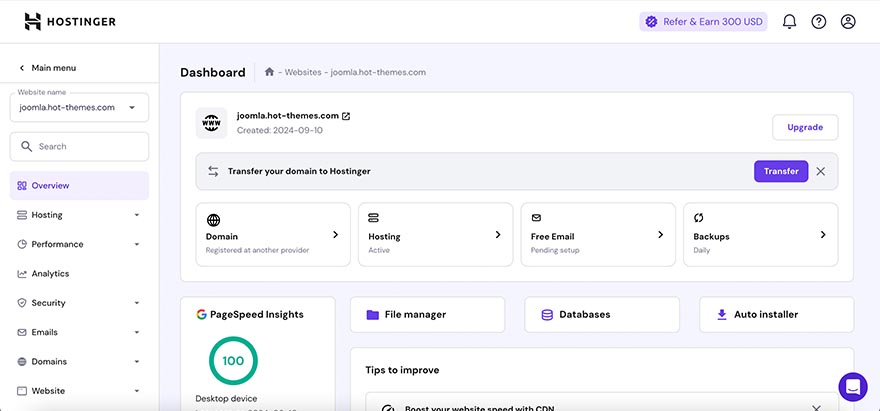Click the Created: 2024-09-10 text
Screen dimensions: 880x411
coord(279,131)
